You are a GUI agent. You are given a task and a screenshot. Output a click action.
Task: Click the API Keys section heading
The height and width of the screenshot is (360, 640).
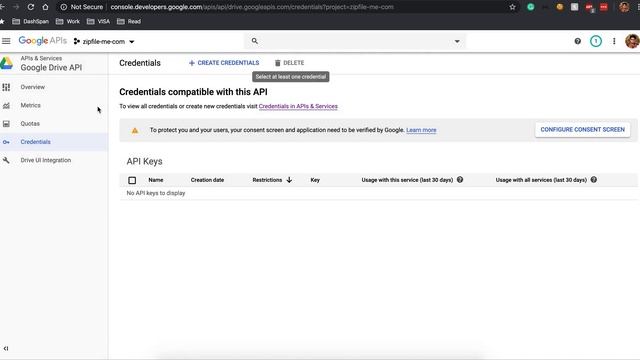[144, 161]
